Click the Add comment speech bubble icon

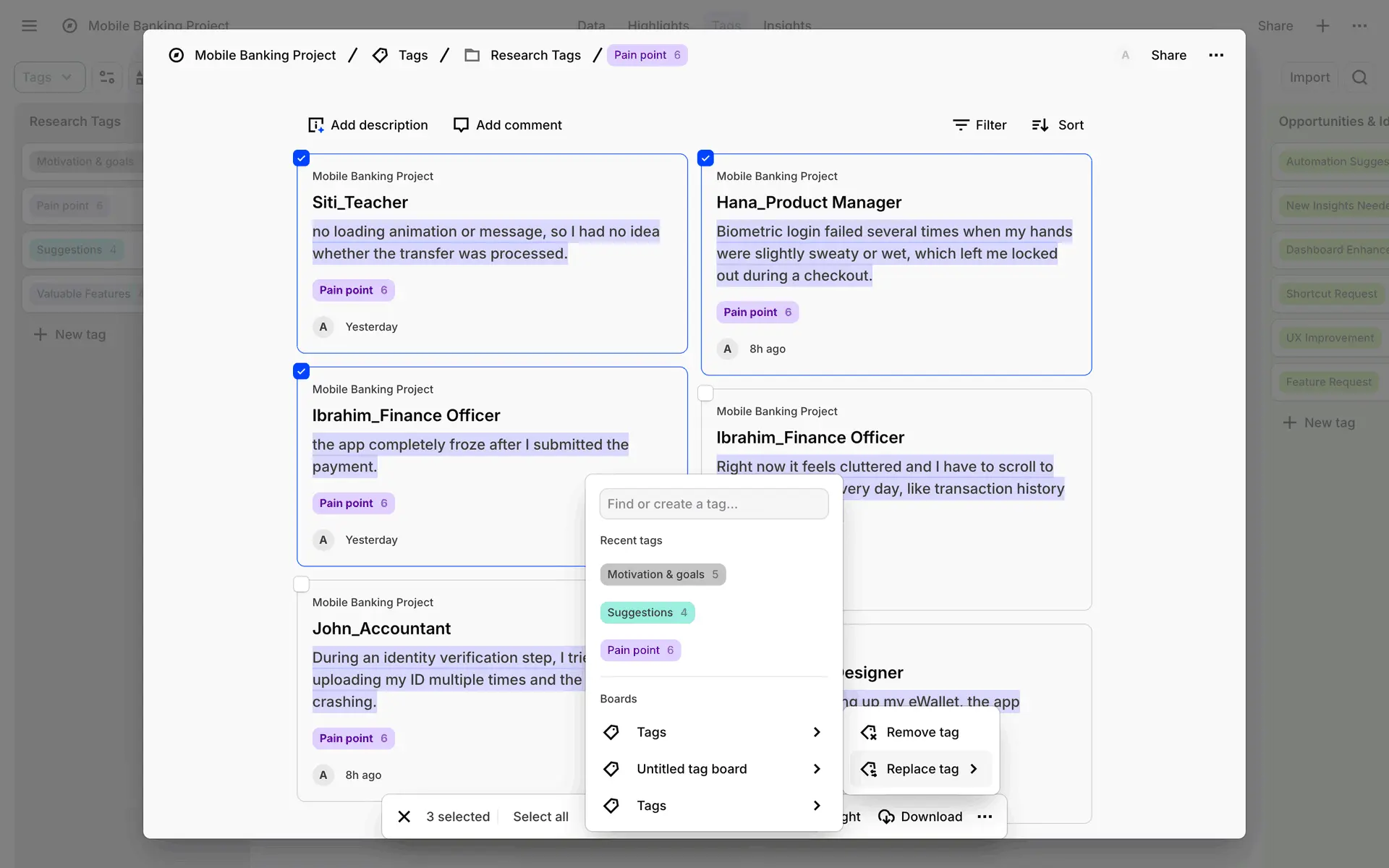461,125
